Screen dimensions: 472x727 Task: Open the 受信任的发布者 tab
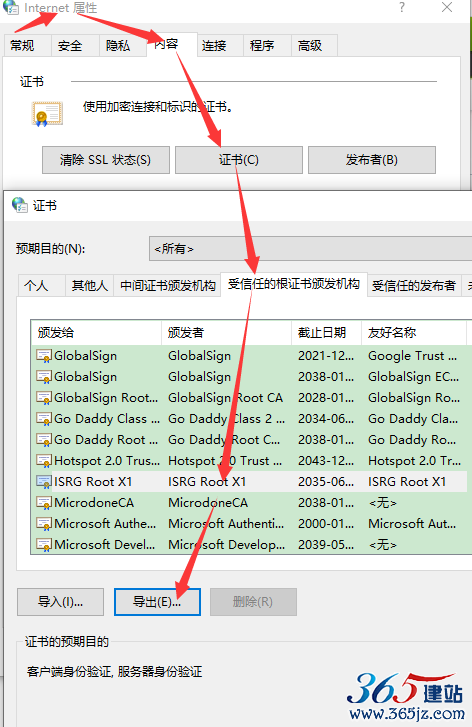click(414, 285)
